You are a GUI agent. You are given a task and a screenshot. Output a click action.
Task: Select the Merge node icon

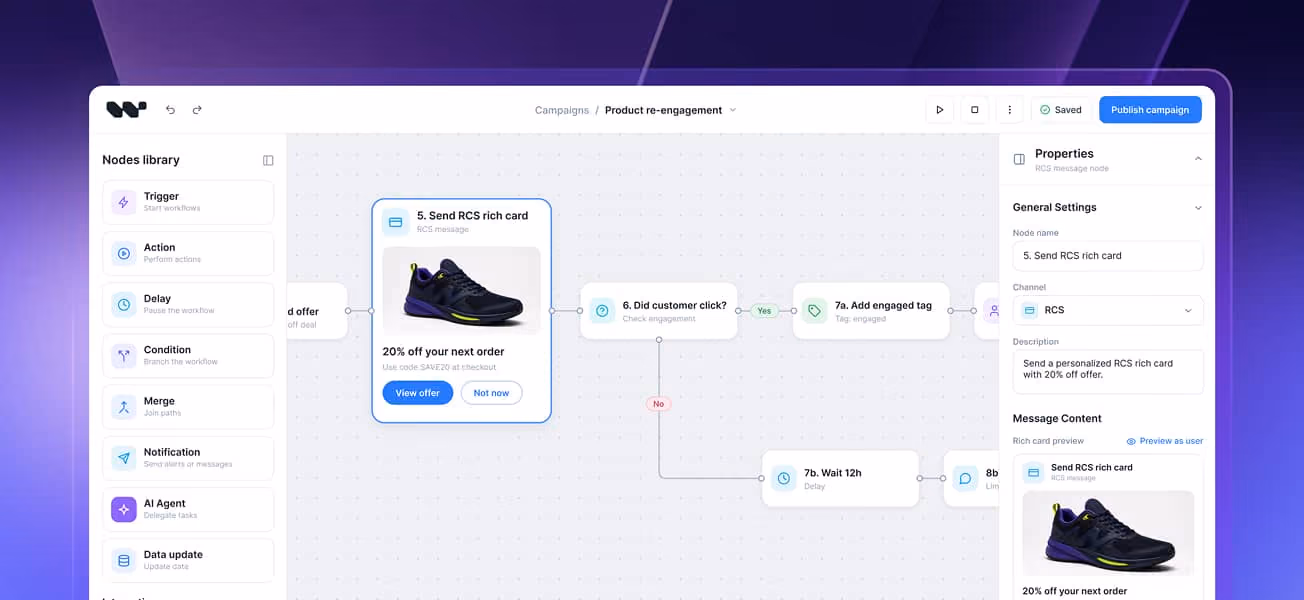(x=124, y=407)
